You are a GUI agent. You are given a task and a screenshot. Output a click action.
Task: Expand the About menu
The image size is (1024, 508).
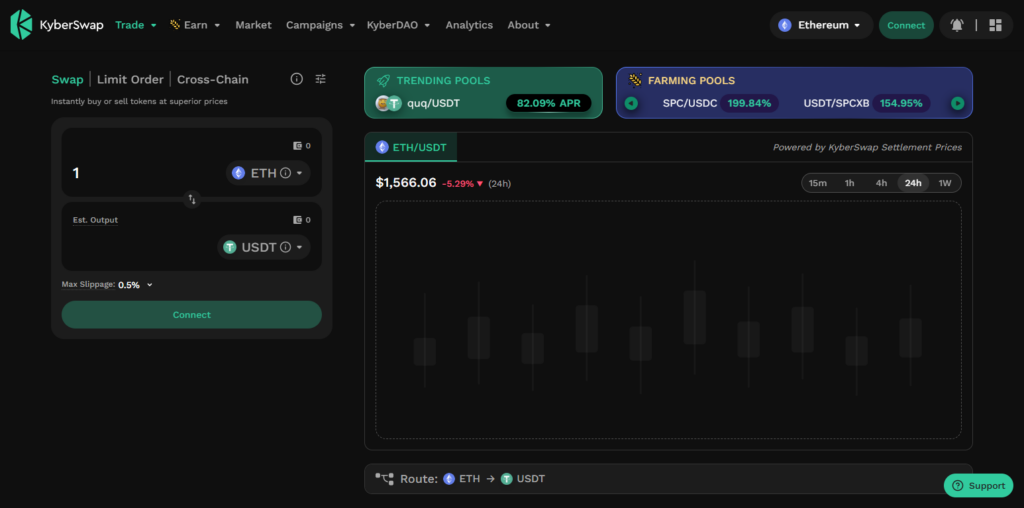tap(529, 25)
